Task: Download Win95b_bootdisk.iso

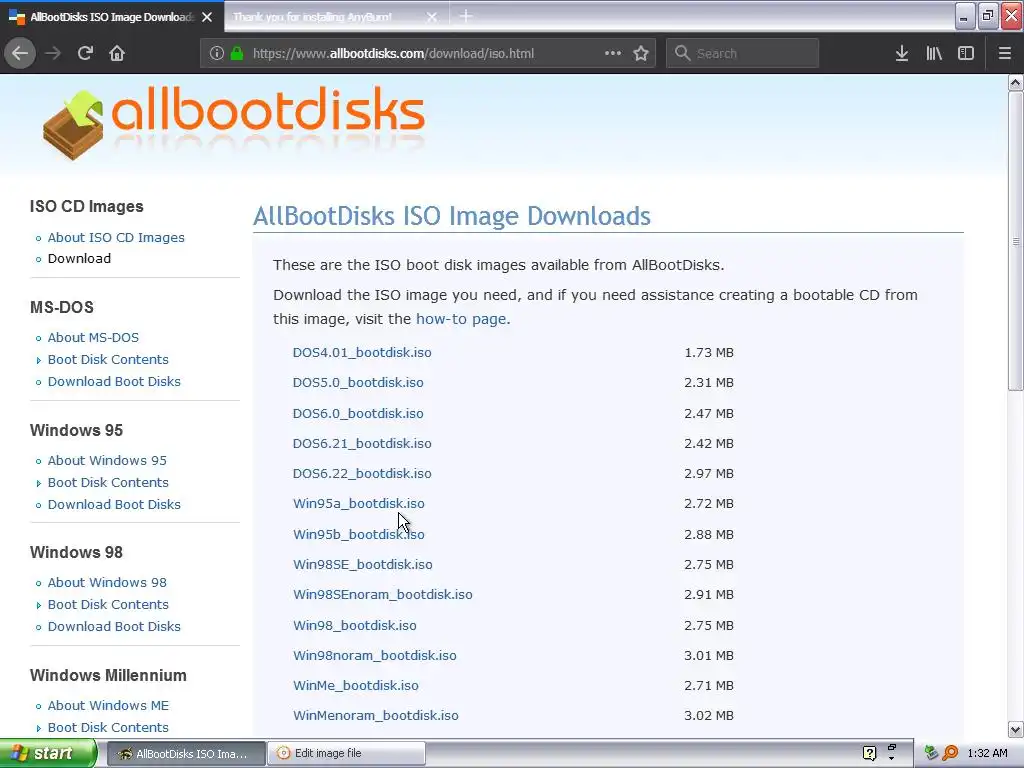Action: [x=359, y=534]
